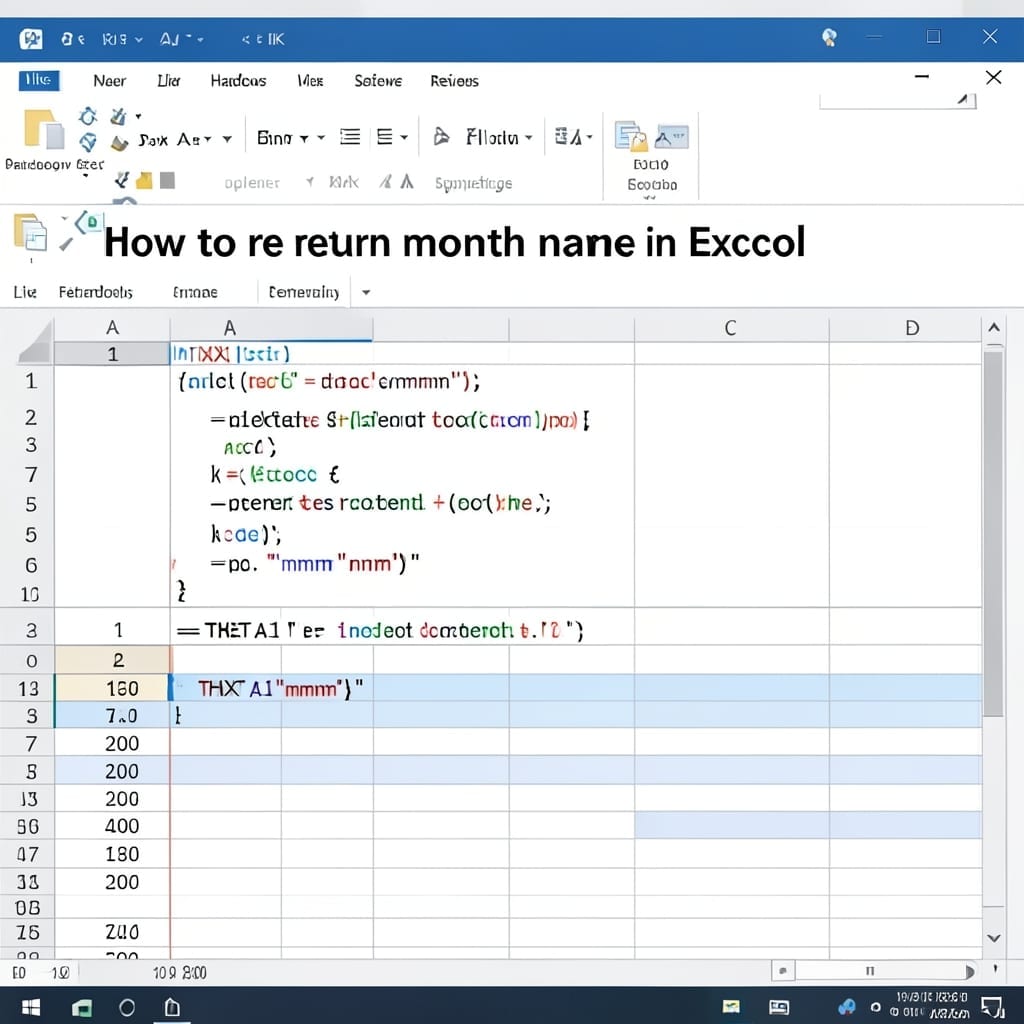The image size is (1024, 1024).
Task: Click the Emae button
Action: coord(195,293)
